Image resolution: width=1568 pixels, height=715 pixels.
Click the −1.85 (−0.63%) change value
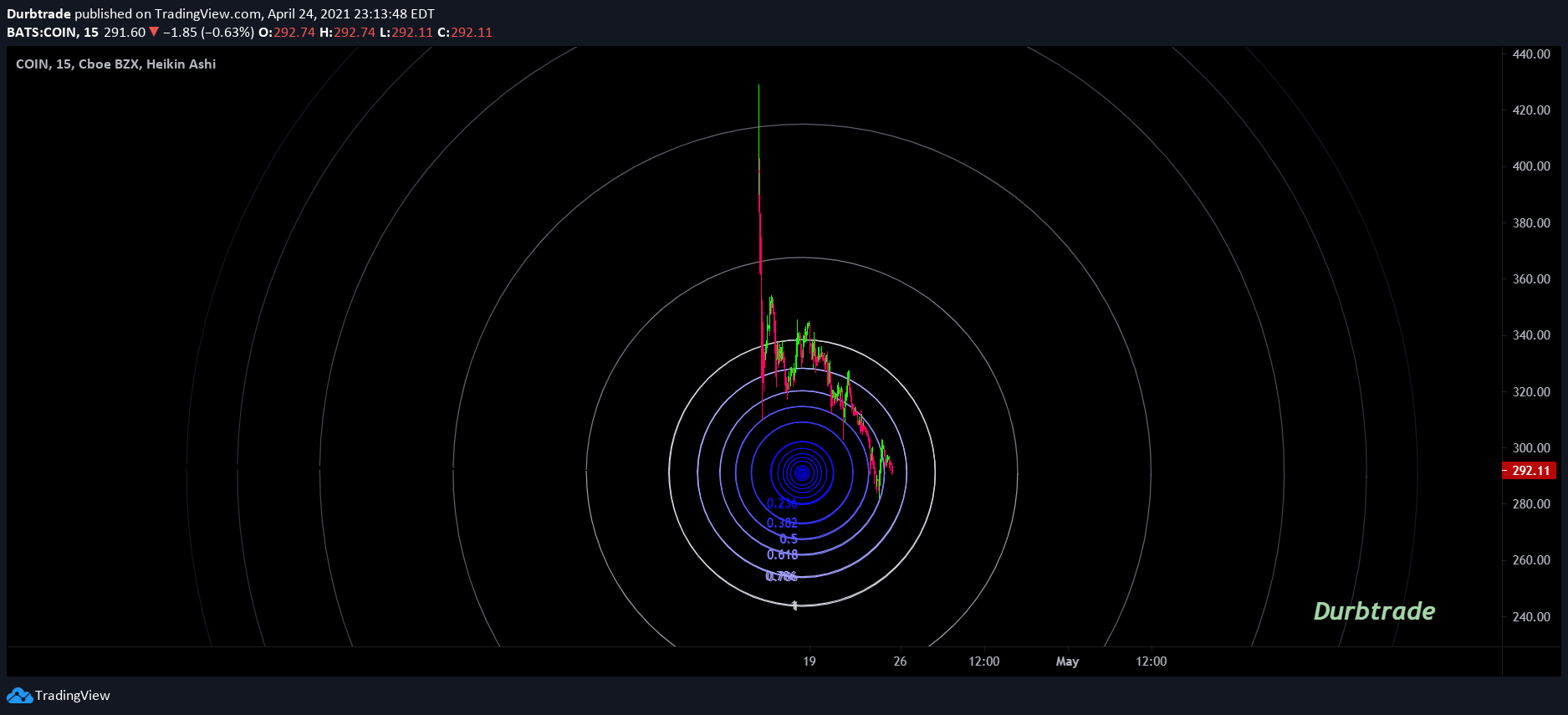[208, 32]
